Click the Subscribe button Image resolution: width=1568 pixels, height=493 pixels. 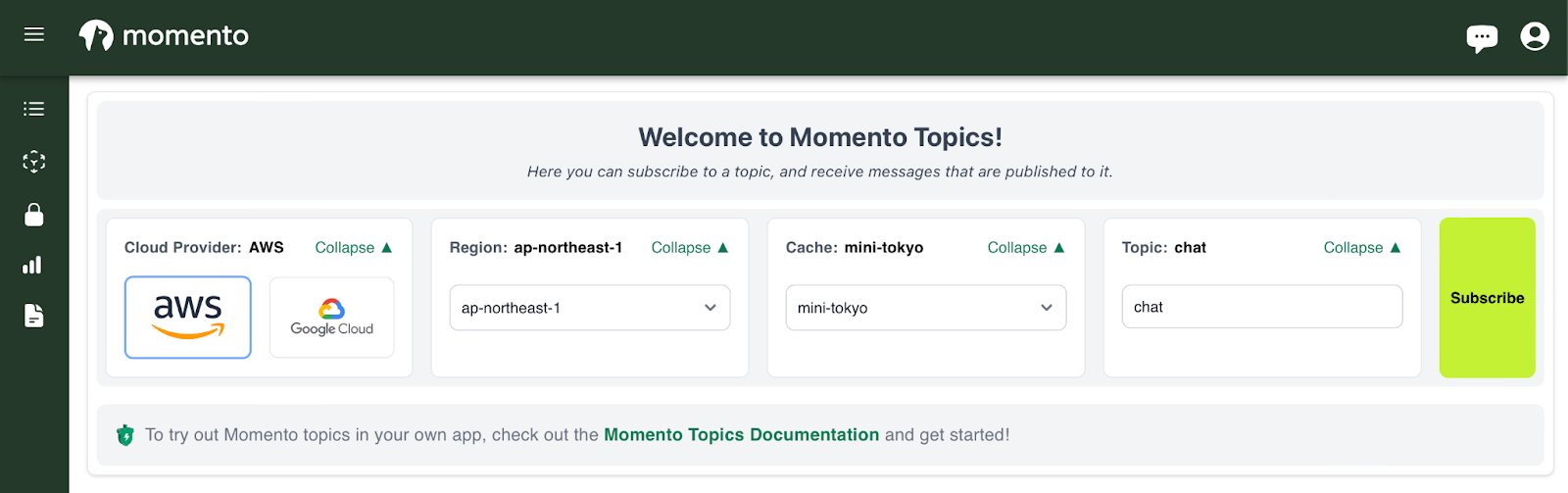click(1488, 298)
